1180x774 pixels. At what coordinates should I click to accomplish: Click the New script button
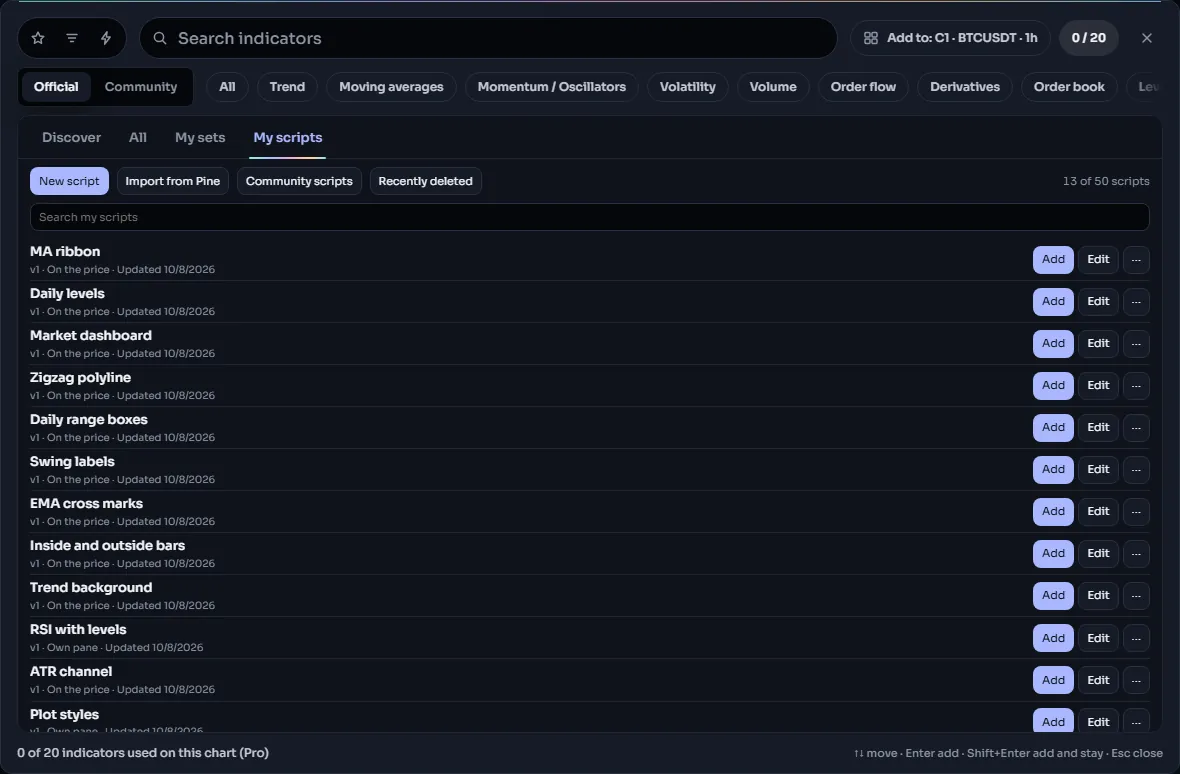click(x=69, y=181)
